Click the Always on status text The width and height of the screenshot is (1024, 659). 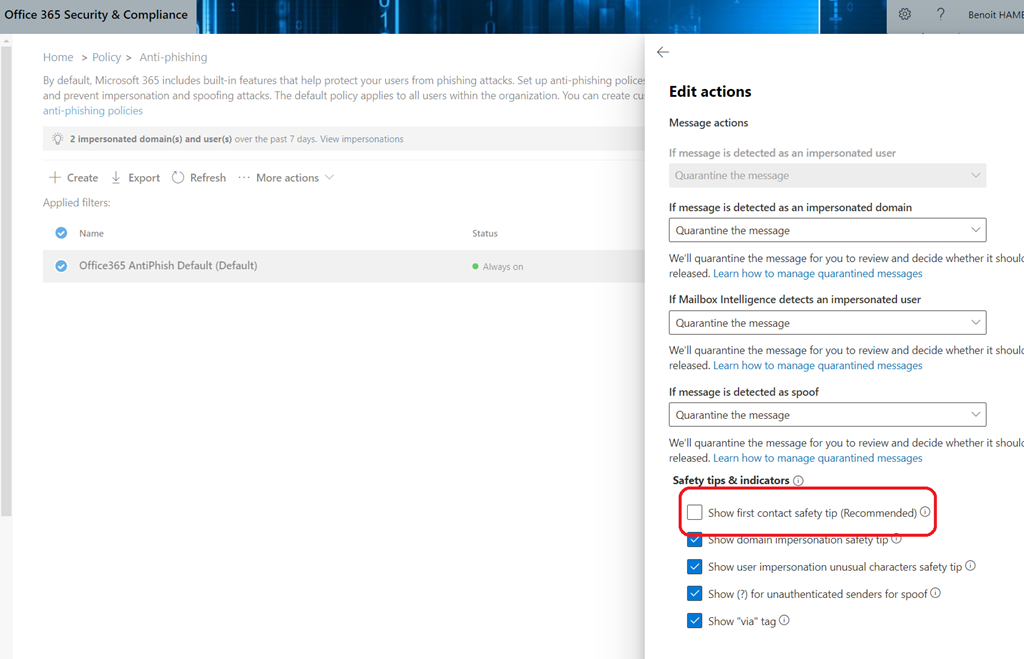[x=503, y=266]
